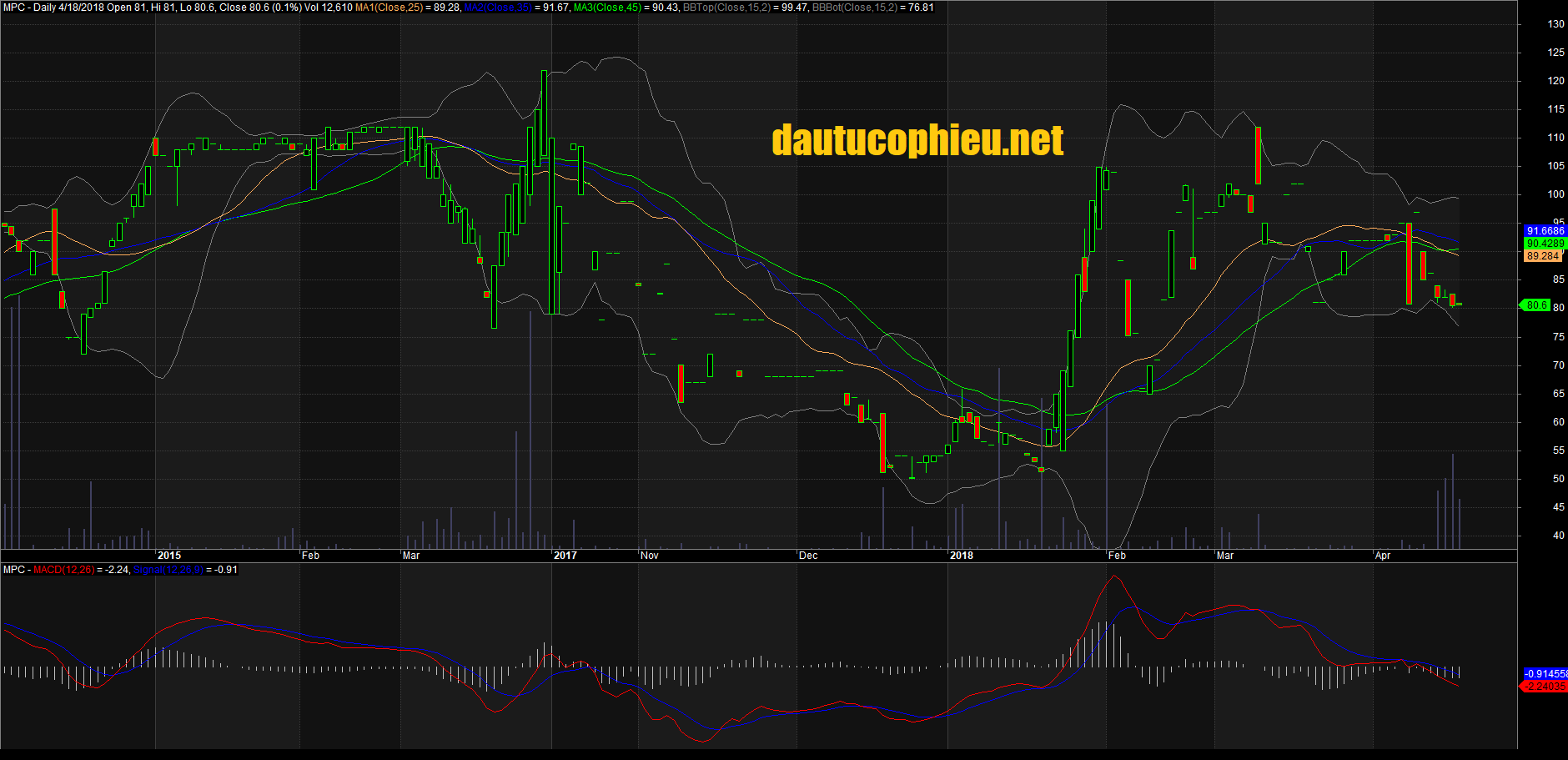Click the Feb label following 2018
The height and width of the screenshot is (760, 1568).
point(1117,556)
